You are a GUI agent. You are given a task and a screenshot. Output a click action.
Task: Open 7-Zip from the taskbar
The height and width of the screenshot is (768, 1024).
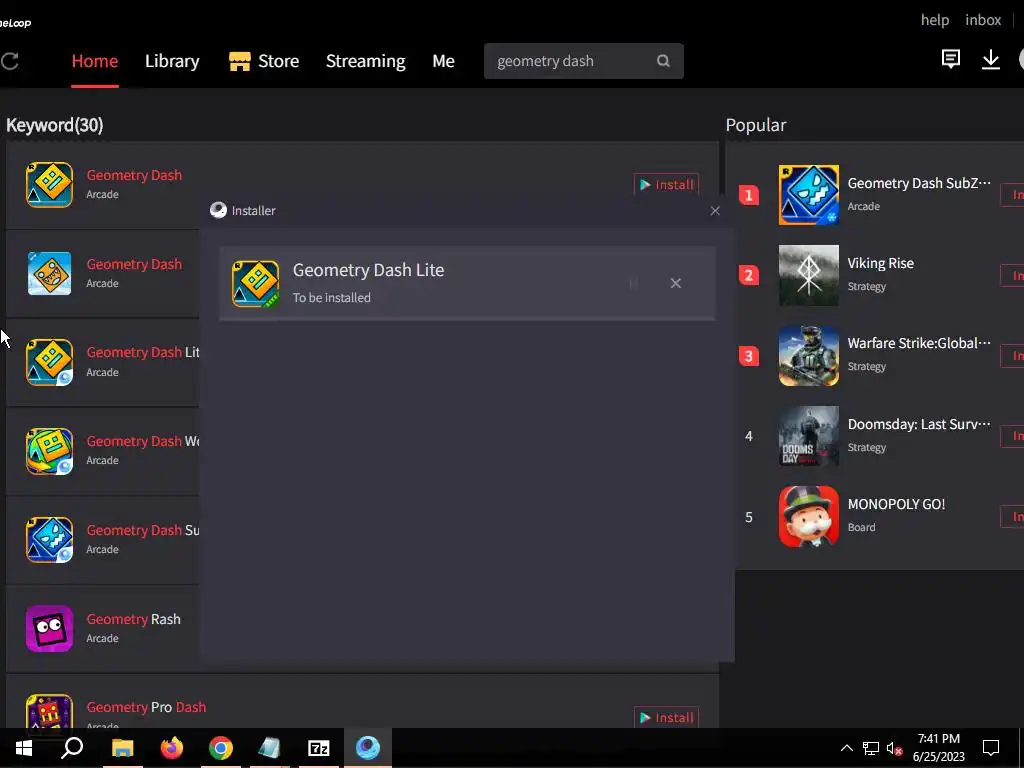(318, 748)
